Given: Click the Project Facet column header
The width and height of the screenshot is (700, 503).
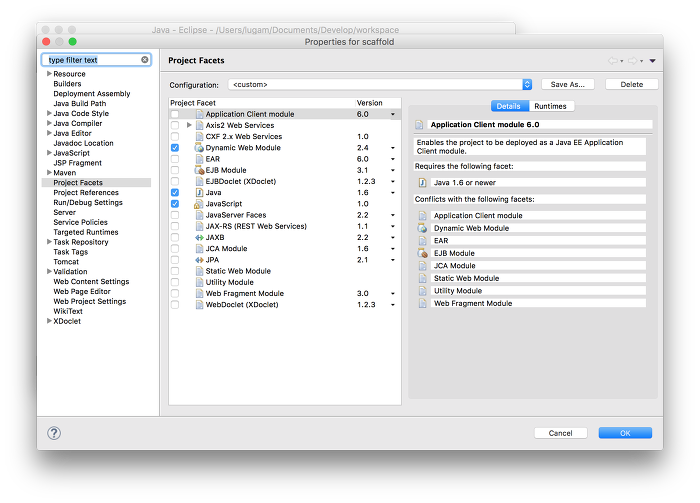Looking at the screenshot, I should coord(262,103).
